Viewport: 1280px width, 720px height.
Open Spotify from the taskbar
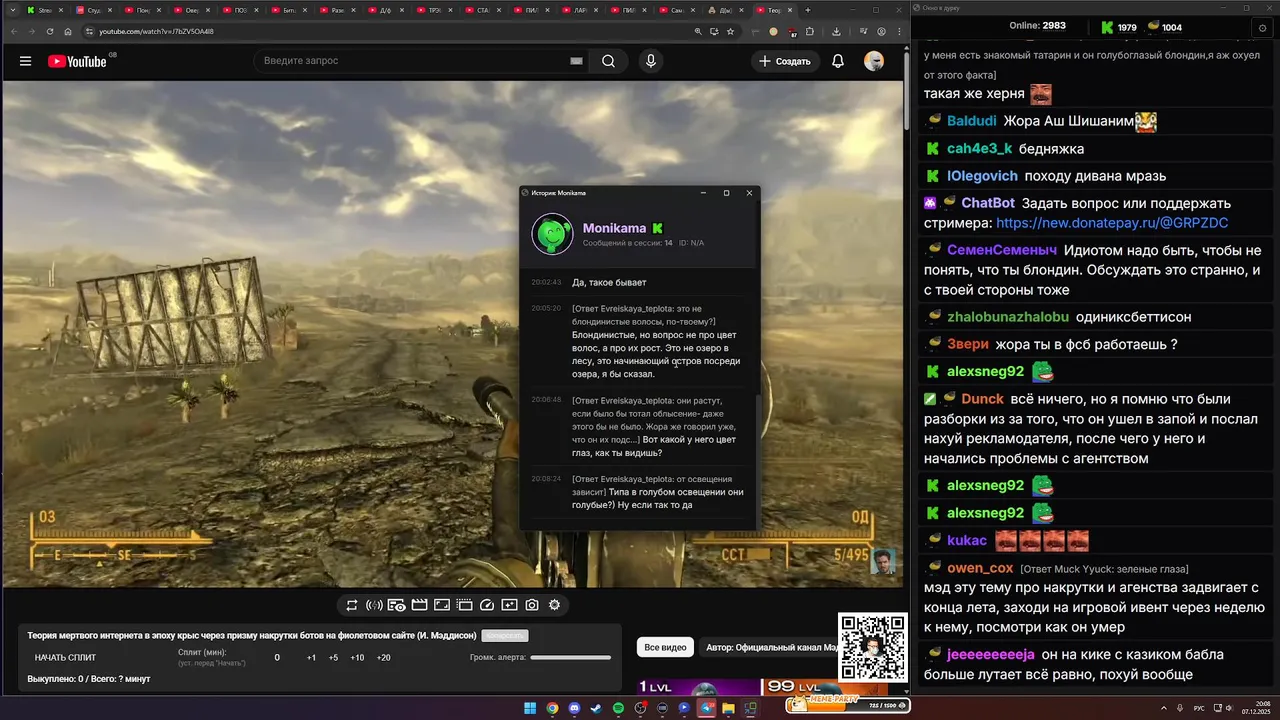pyautogui.click(x=618, y=708)
